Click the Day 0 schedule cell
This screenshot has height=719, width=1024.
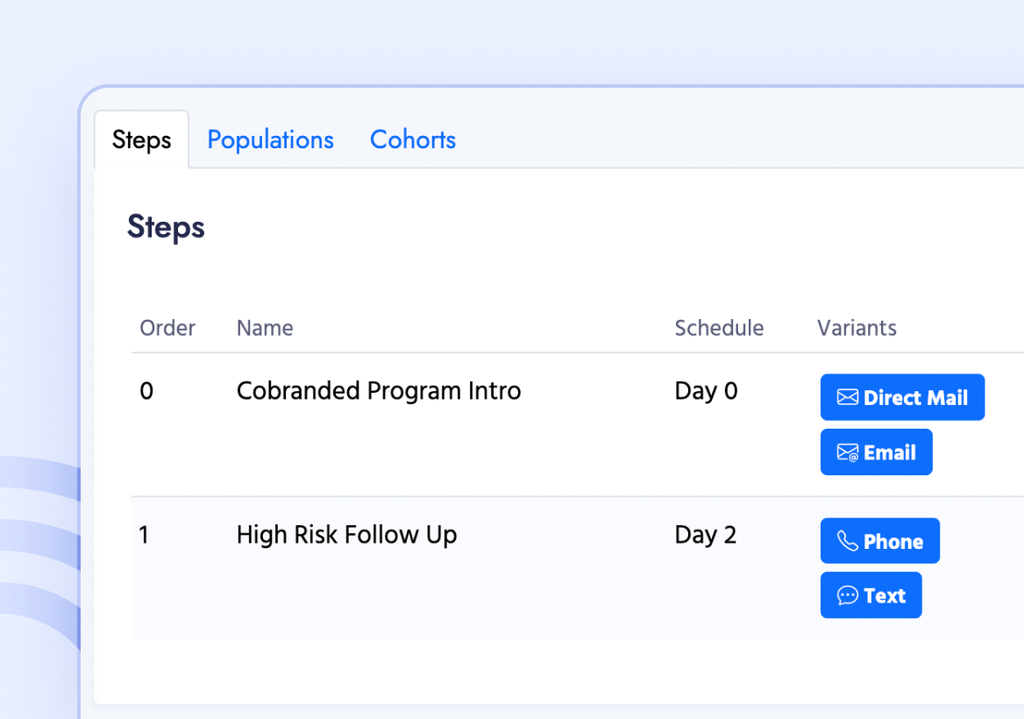point(706,391)
